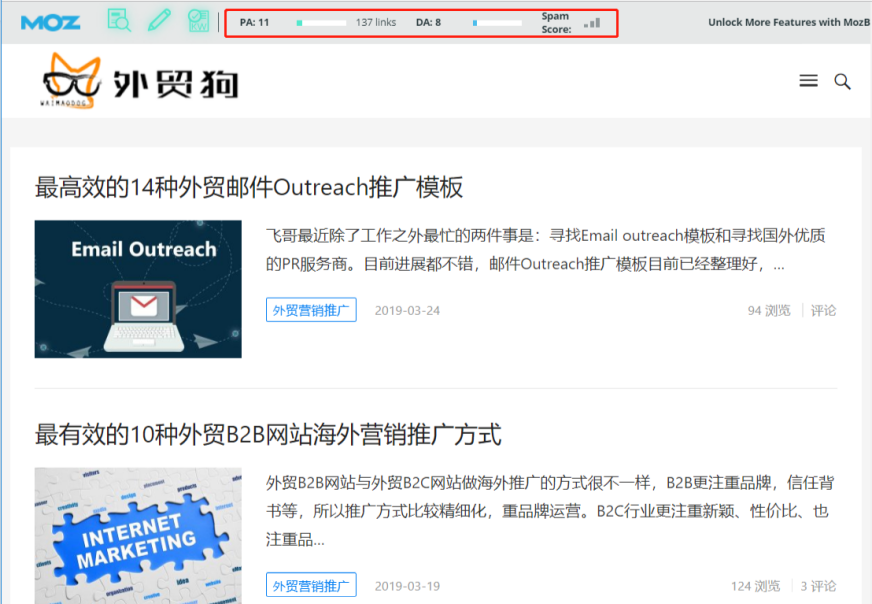Open article 最有效的10种外贸B2B网站海外营销推广方式
This screenshot has width=872, height=604.
click(x=268, y=434)
